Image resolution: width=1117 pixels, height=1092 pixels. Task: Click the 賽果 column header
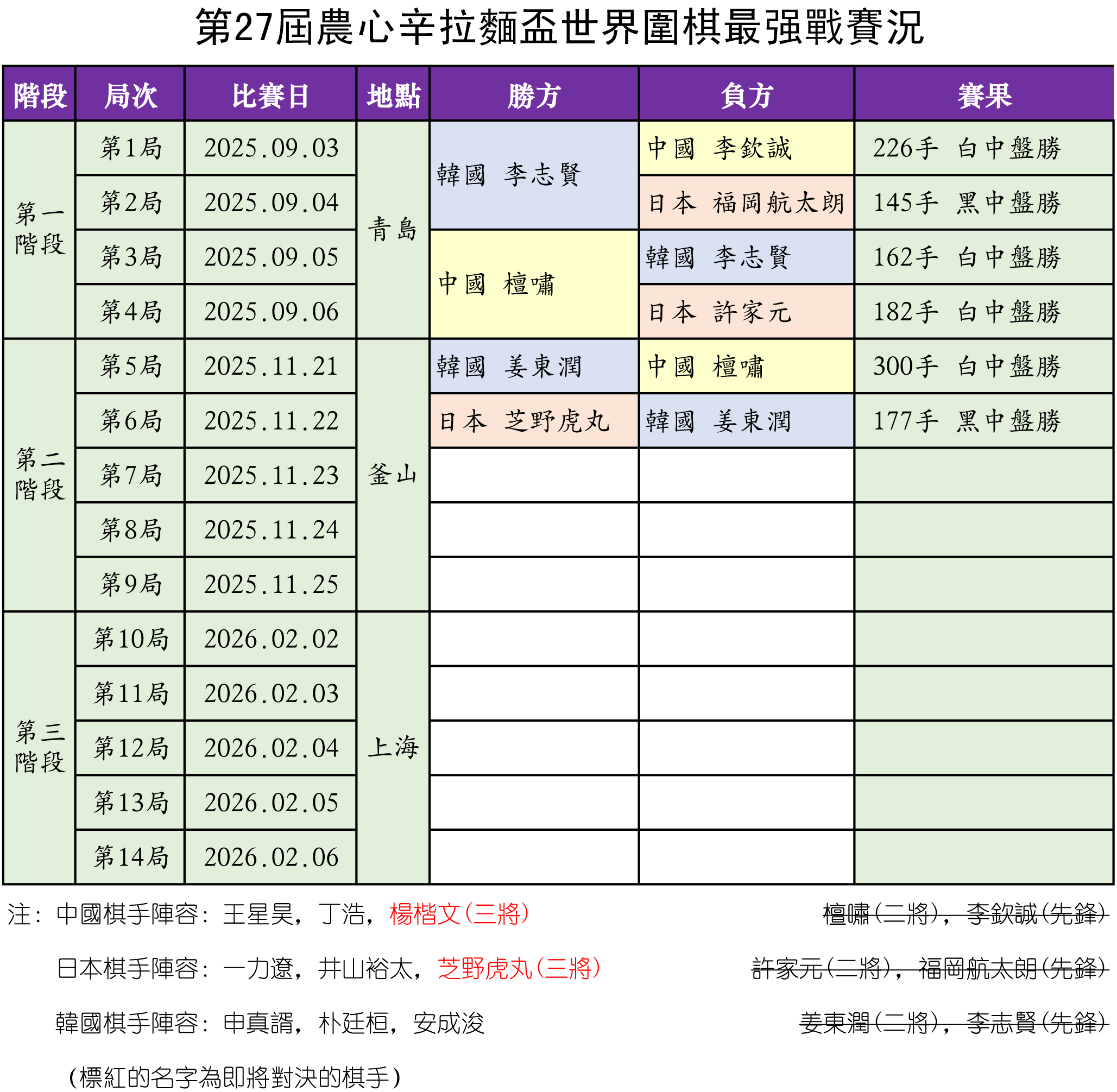984,95
